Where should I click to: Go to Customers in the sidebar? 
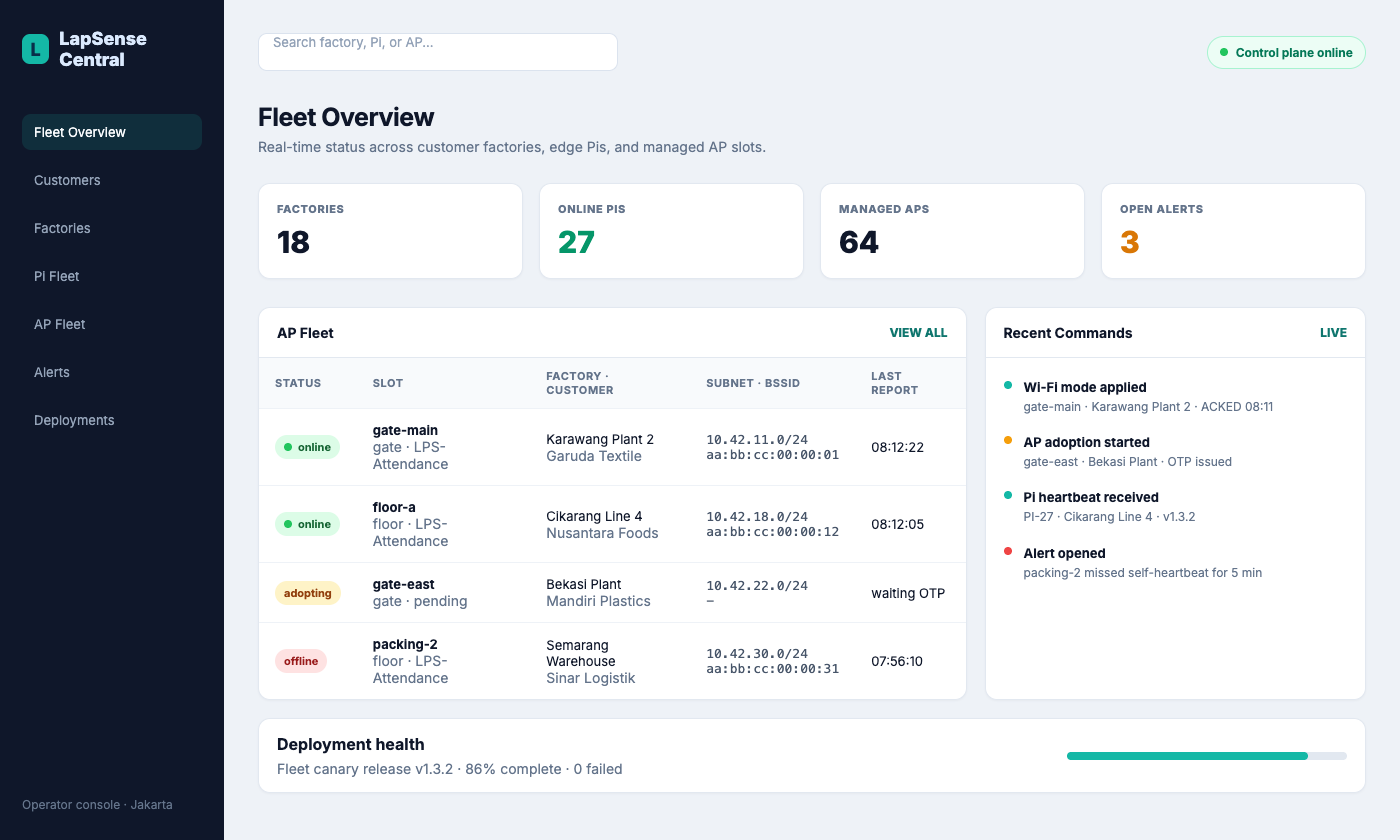112,180
